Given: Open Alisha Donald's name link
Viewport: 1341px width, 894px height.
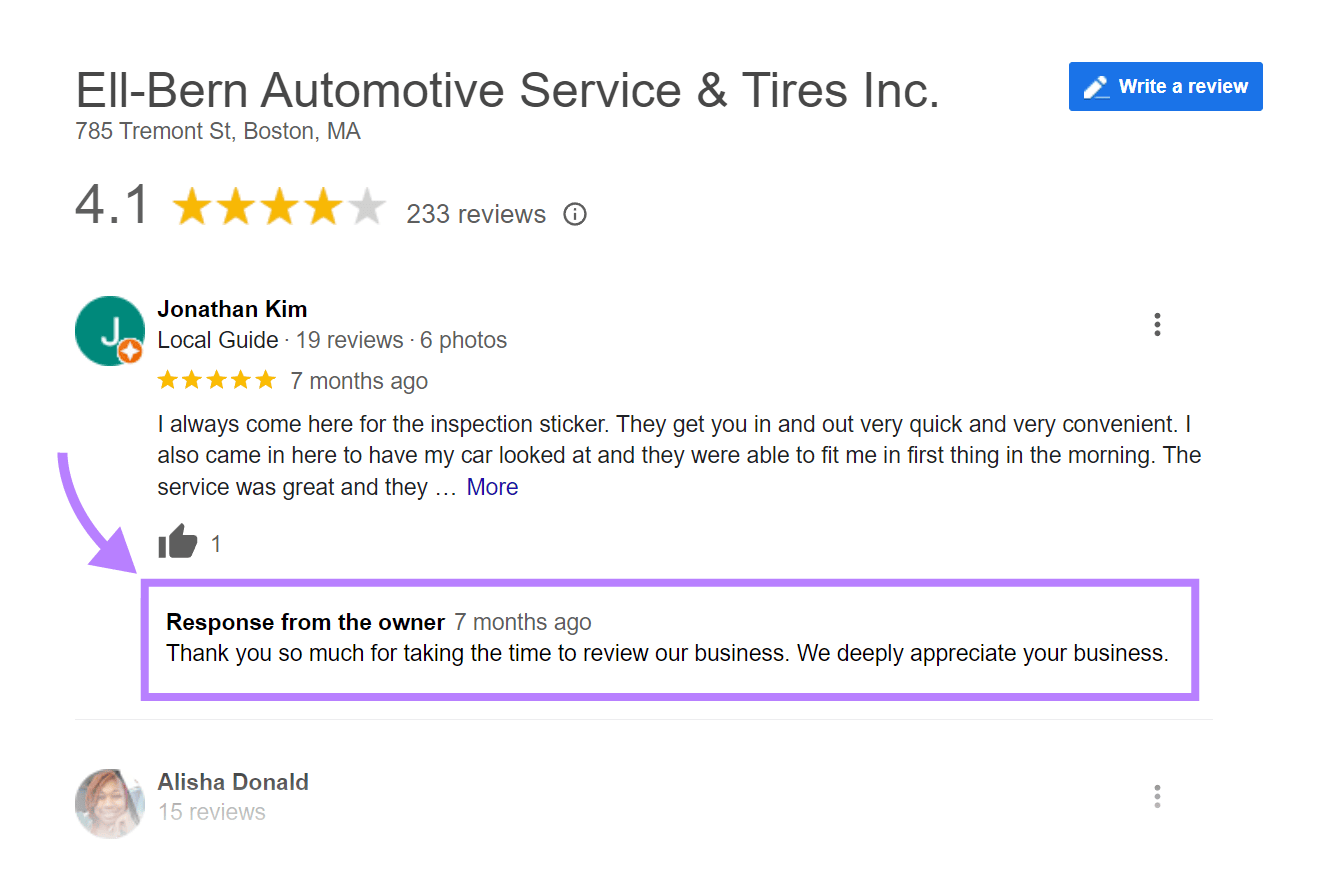Looking at the screenshot, I should coord(233,782).
